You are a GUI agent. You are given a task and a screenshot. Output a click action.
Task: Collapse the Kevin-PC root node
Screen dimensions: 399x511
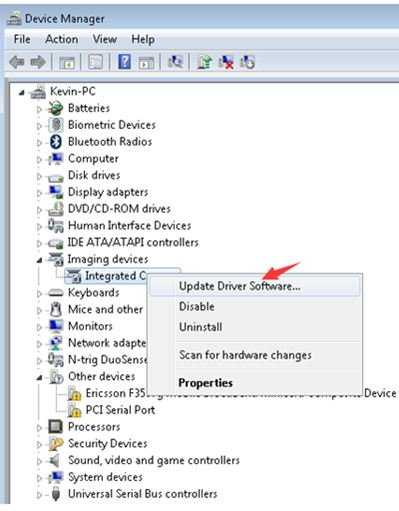pyautogui.click(x=22, y=93)
